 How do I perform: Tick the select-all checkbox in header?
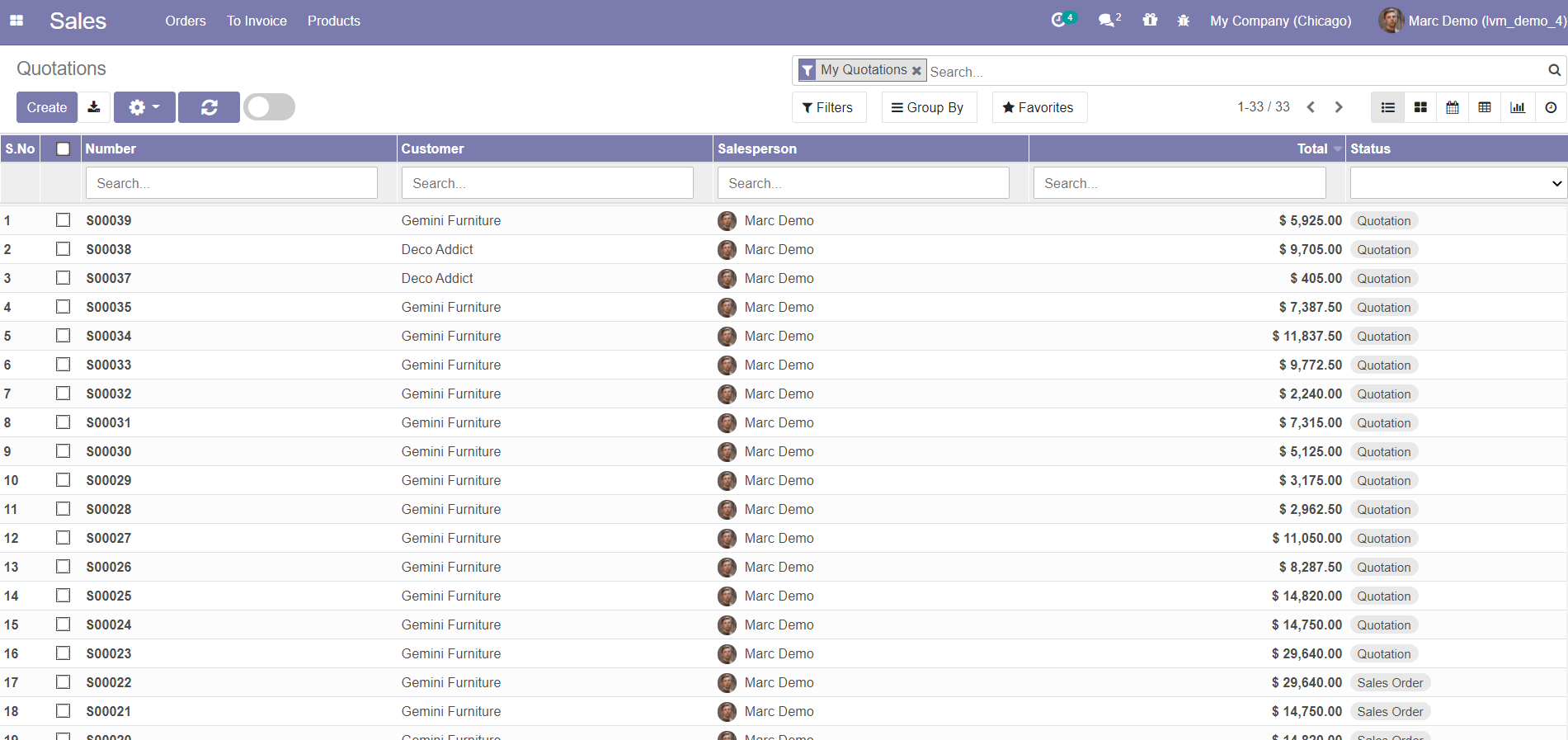[x=63, y=148]
